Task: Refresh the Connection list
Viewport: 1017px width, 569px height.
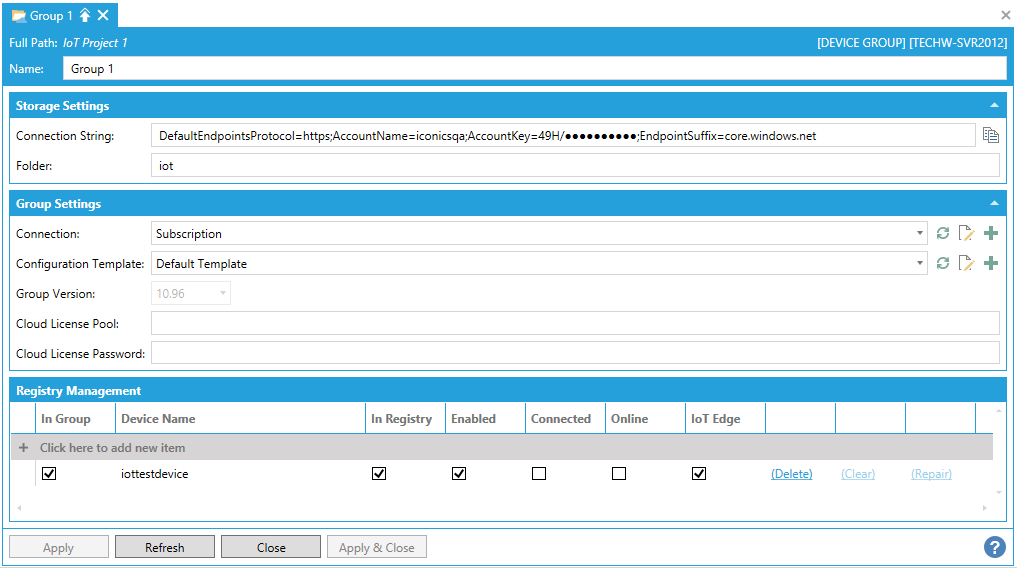Action: (x=942, y=234)
